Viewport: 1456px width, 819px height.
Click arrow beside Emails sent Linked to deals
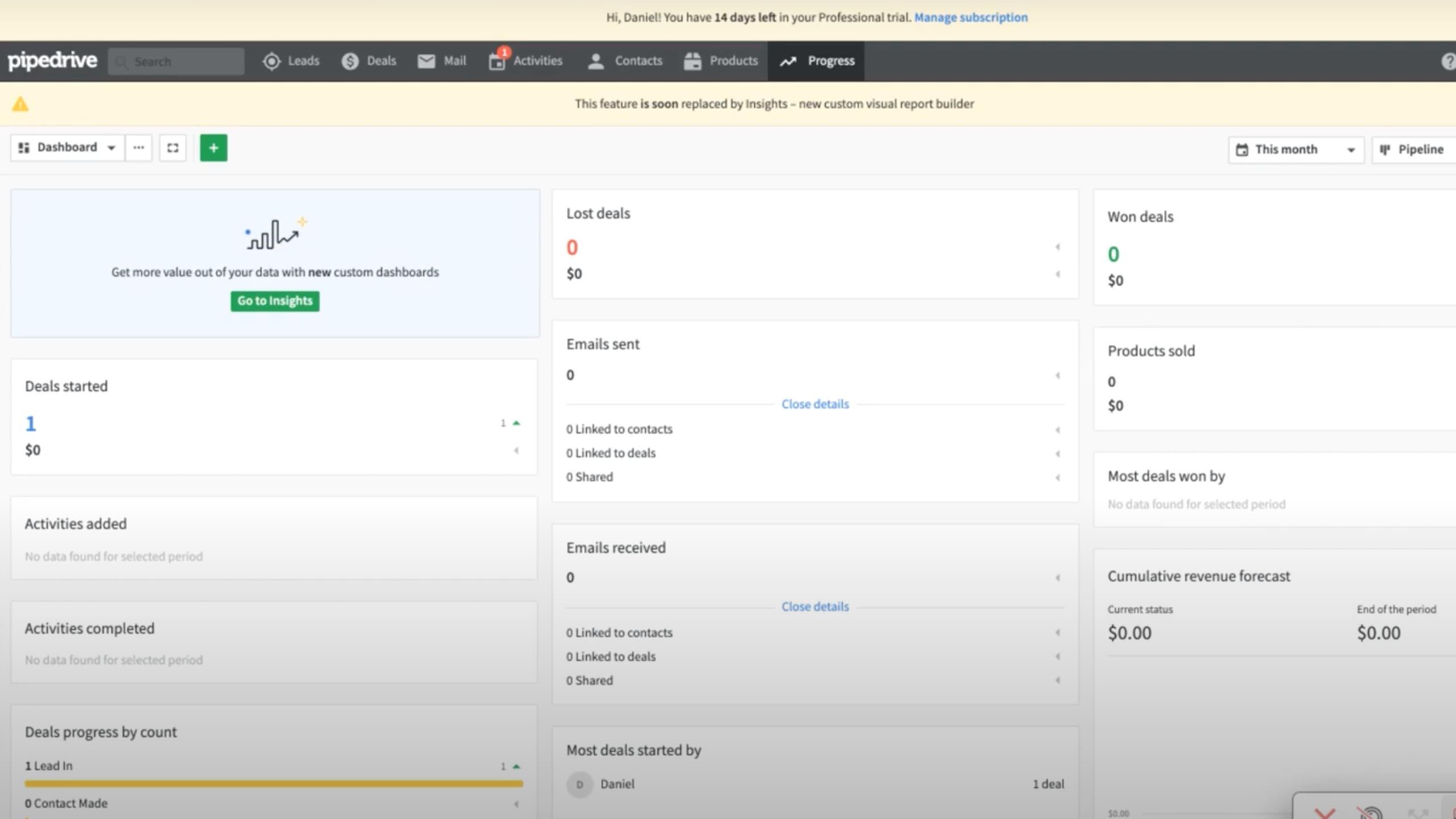[x=1058, y=454]
